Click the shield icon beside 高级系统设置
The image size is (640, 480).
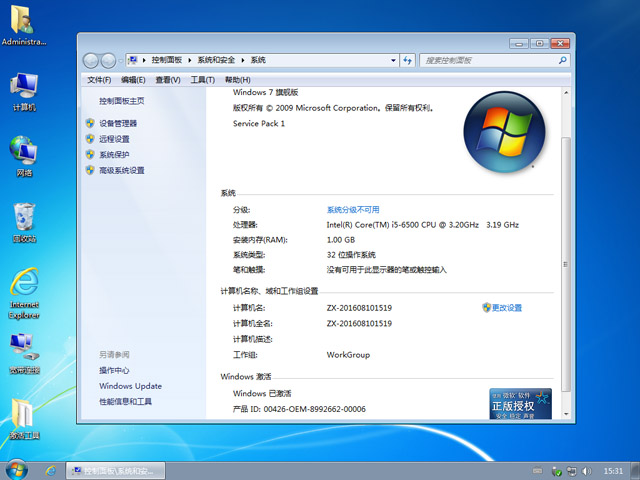pos(90,170)
